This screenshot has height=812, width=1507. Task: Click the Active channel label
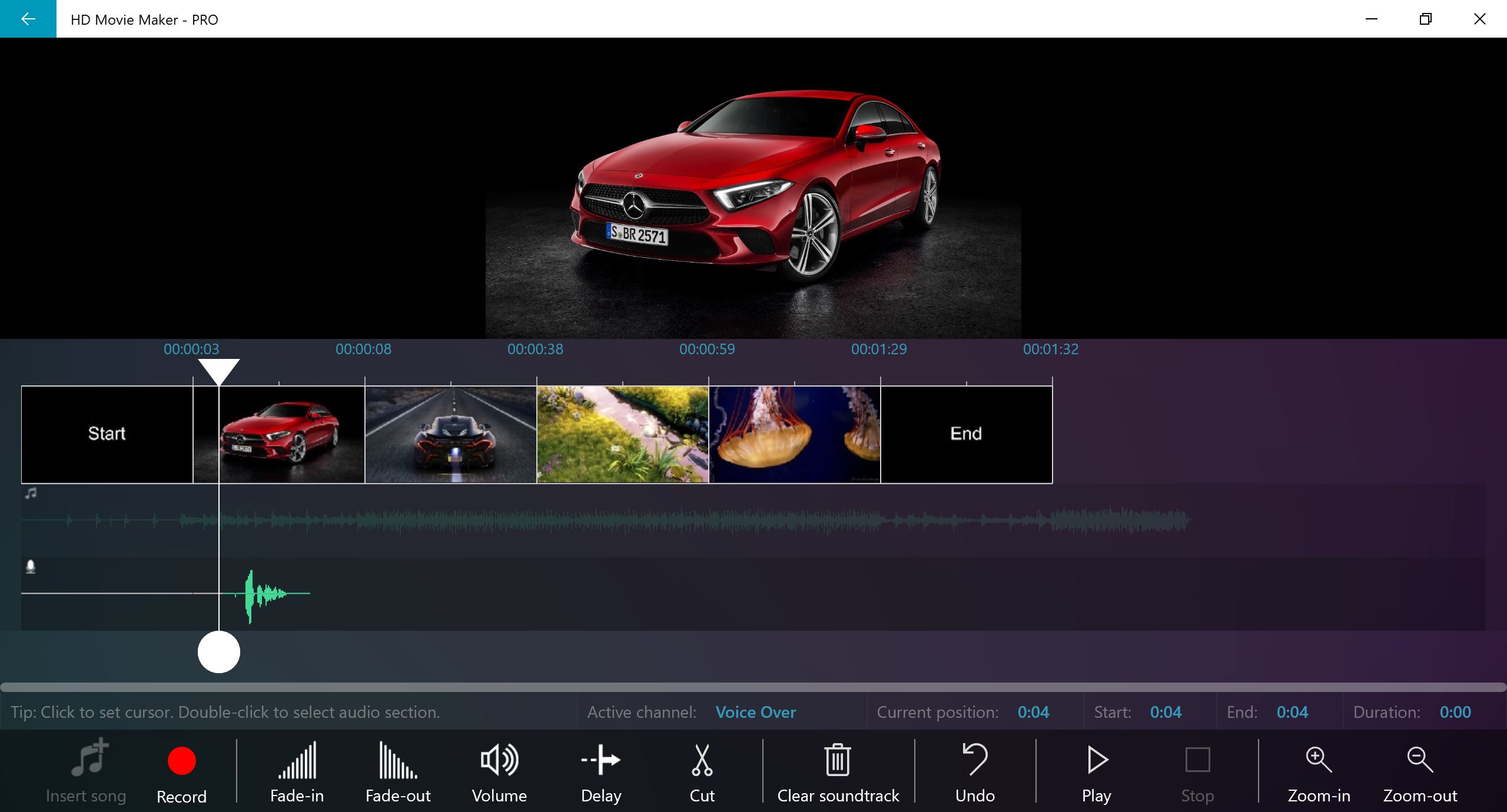(x=642, y=712)
